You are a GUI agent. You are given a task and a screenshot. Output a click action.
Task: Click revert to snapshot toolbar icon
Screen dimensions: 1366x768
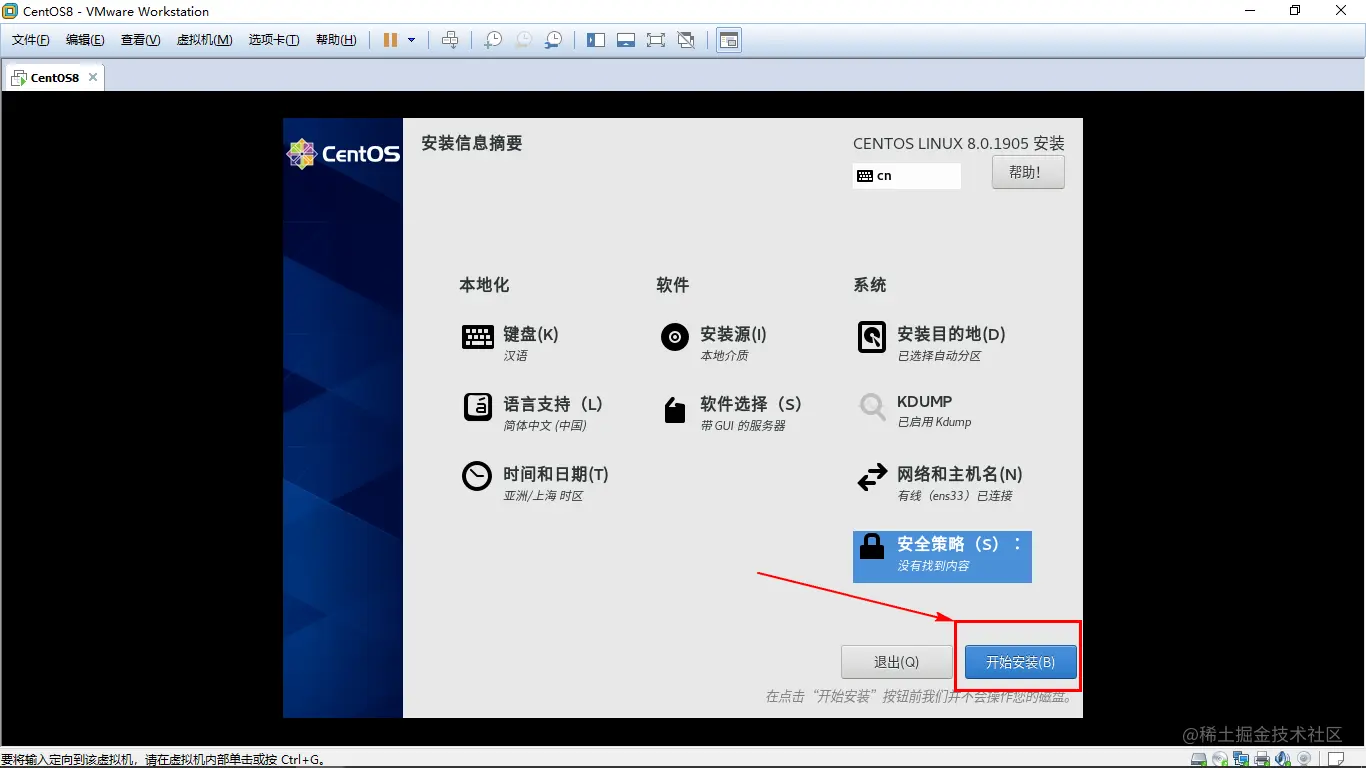tap(523, 40)
